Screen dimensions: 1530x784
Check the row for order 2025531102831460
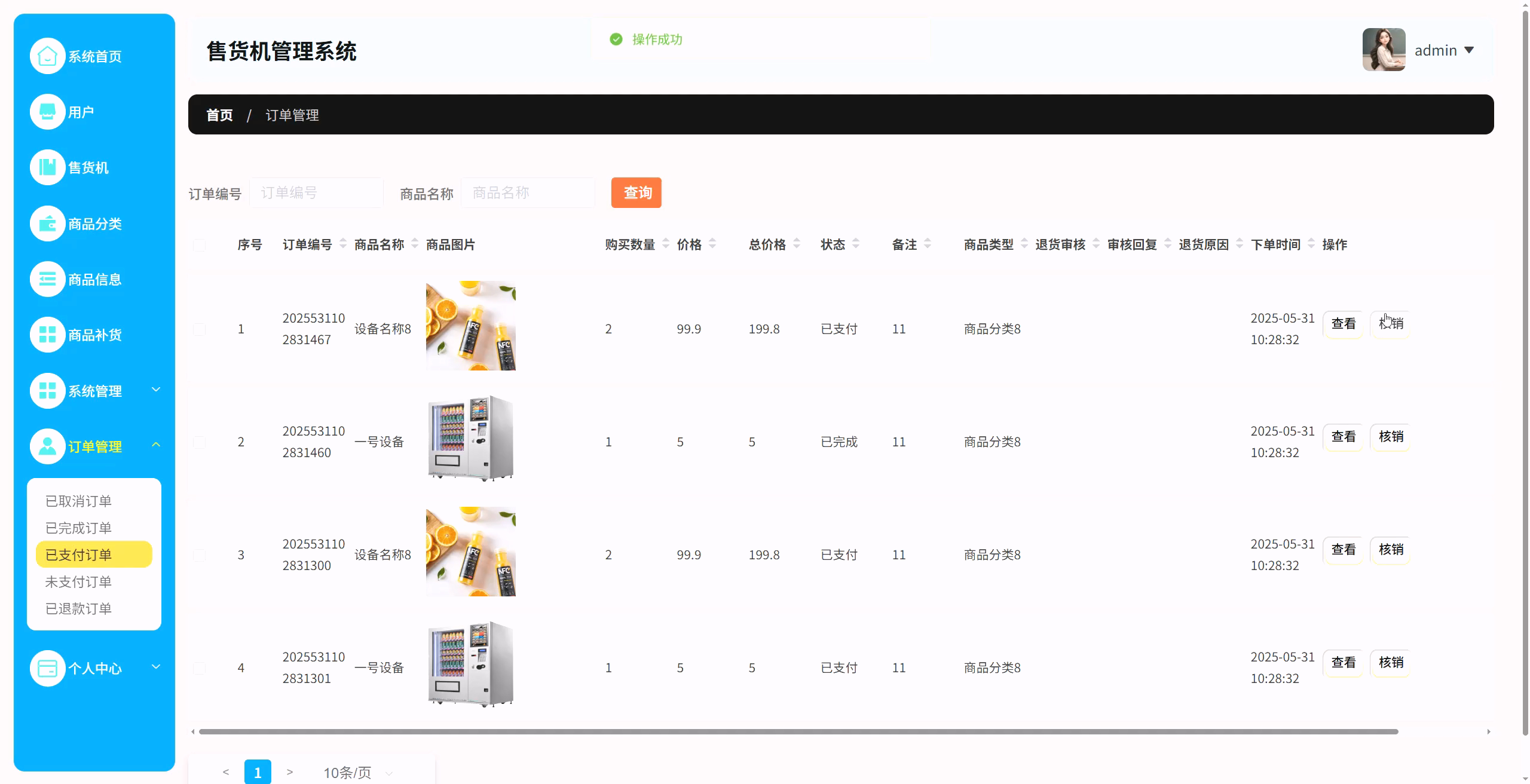coord(200,442)
